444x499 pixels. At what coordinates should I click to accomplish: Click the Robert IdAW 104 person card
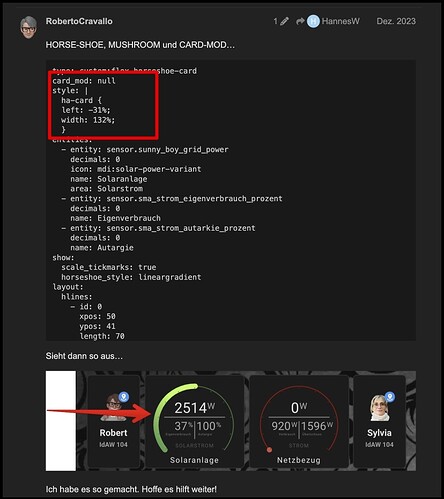[x=113, y=422]
